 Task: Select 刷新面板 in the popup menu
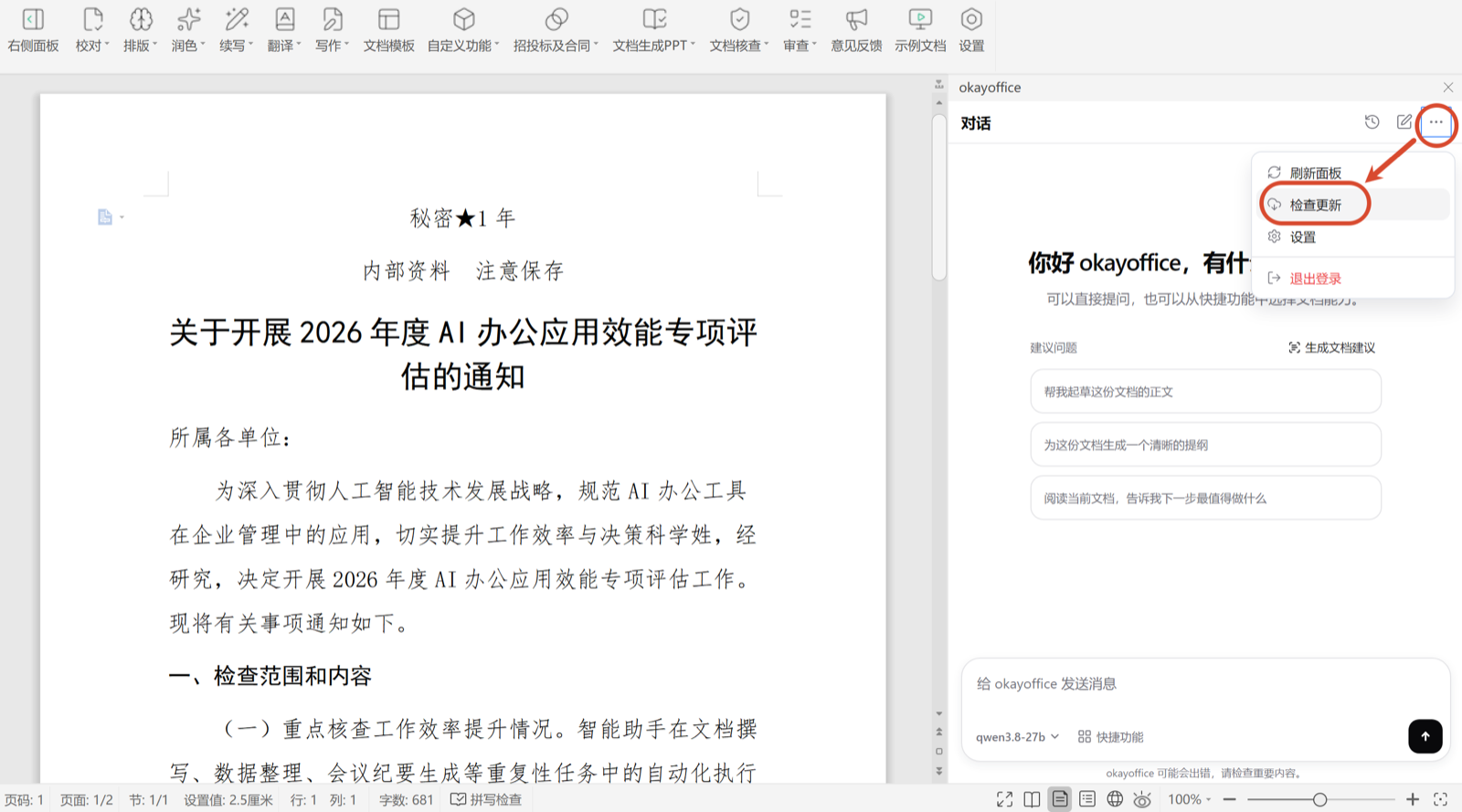[1354, 173]
